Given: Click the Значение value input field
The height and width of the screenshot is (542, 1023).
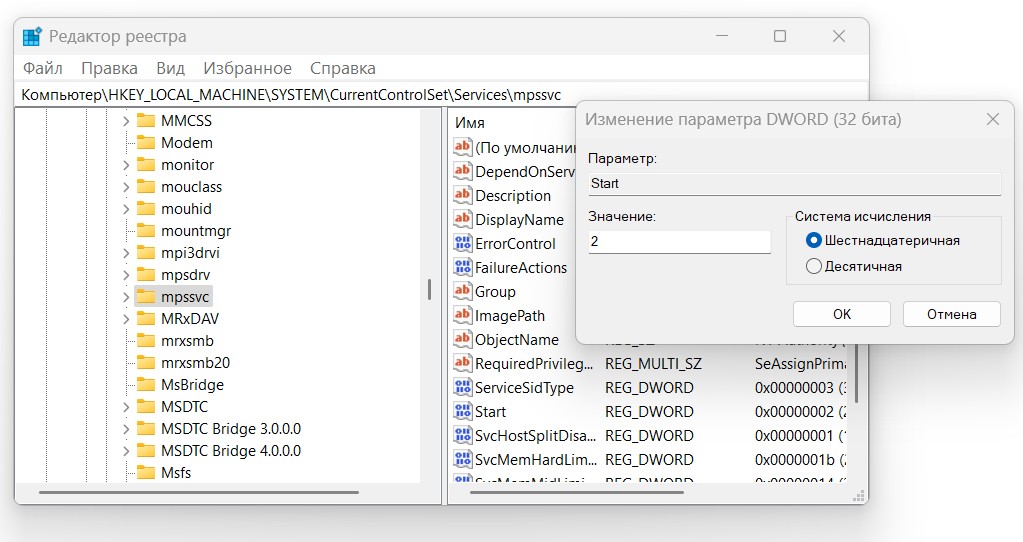Looking at the screenshot, I should coord(679,241).
